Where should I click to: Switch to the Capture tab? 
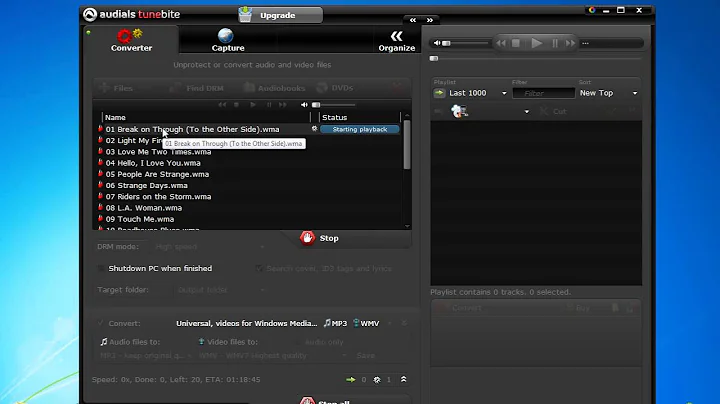(228, 40)
